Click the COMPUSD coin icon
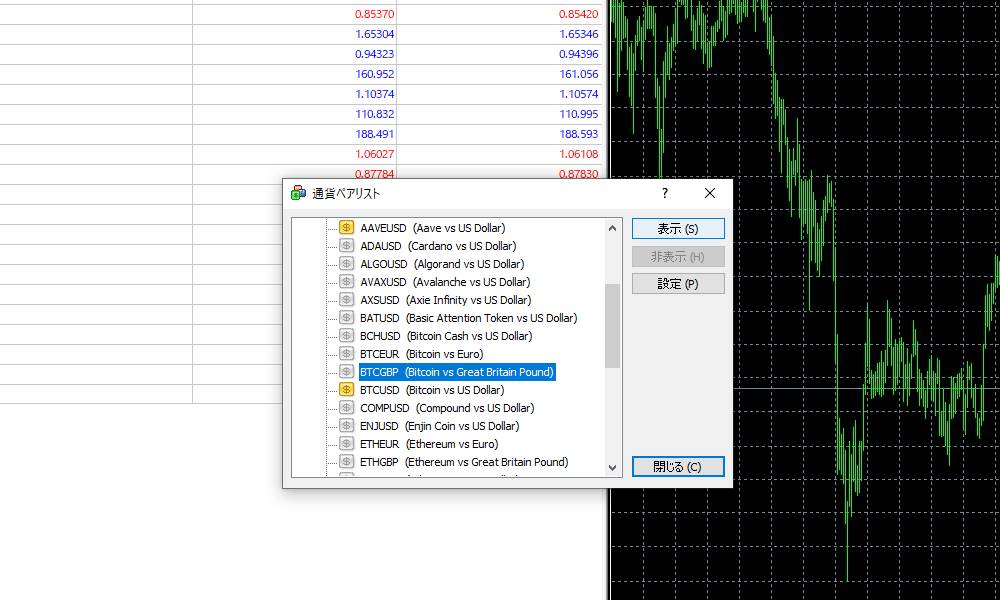This screenshot has width=1000, height=600. coord(346,408)
